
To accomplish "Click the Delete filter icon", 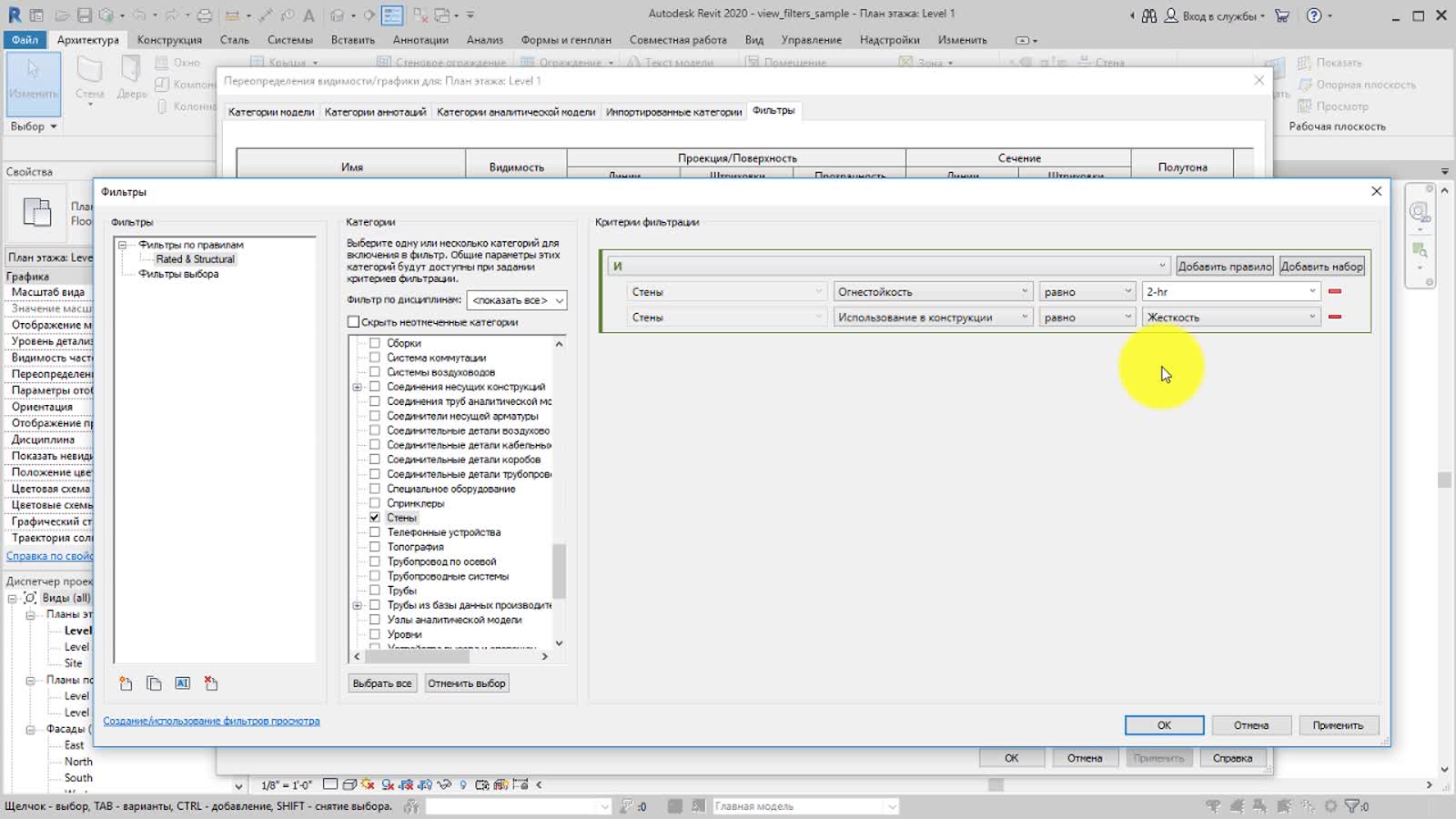I will tap(211, 683).
